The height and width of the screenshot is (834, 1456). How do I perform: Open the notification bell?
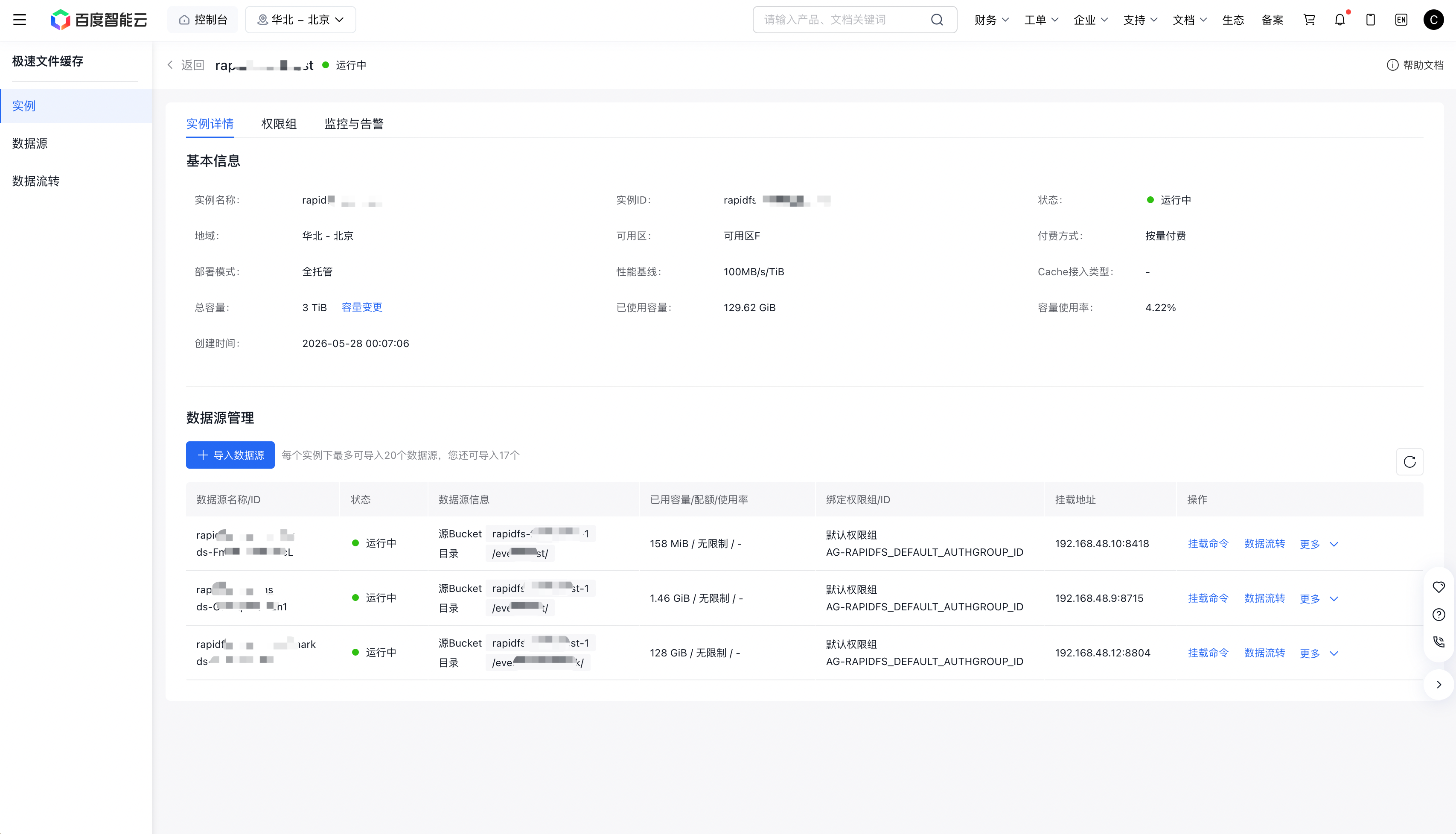[x=1340, y=20]
